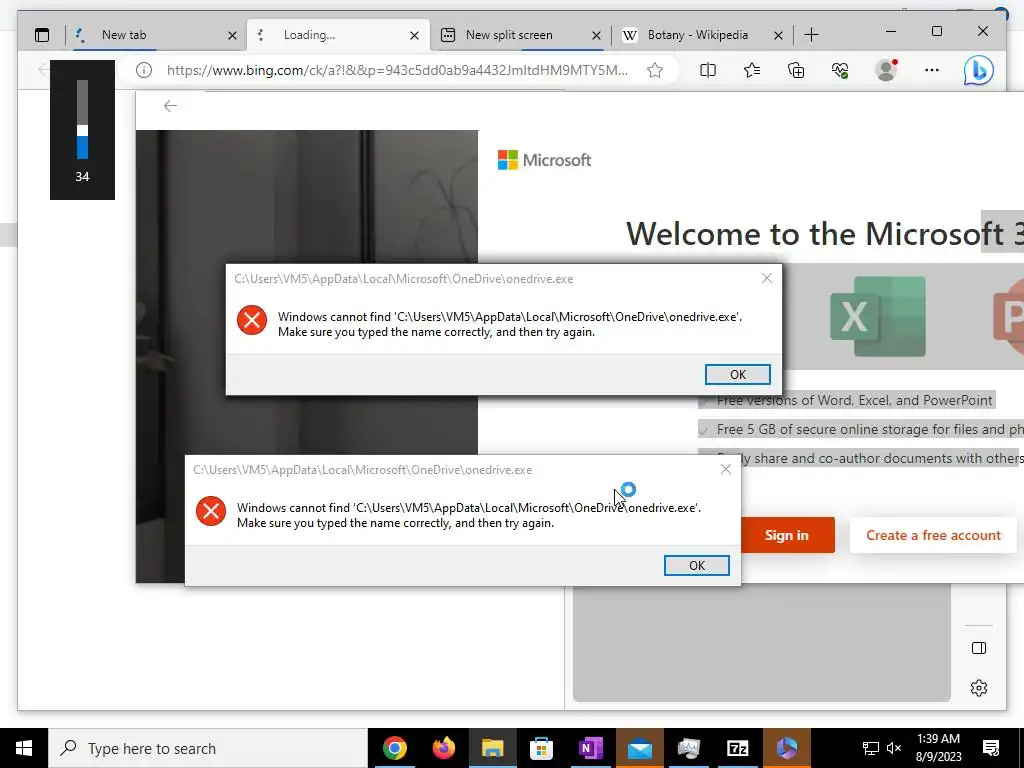Open the clock showing 1:39 AM

[938, 748]
